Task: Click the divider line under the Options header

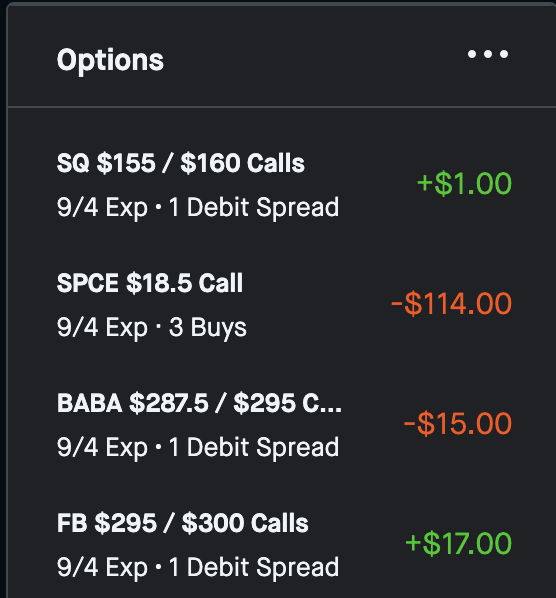Action: [281, 107]
